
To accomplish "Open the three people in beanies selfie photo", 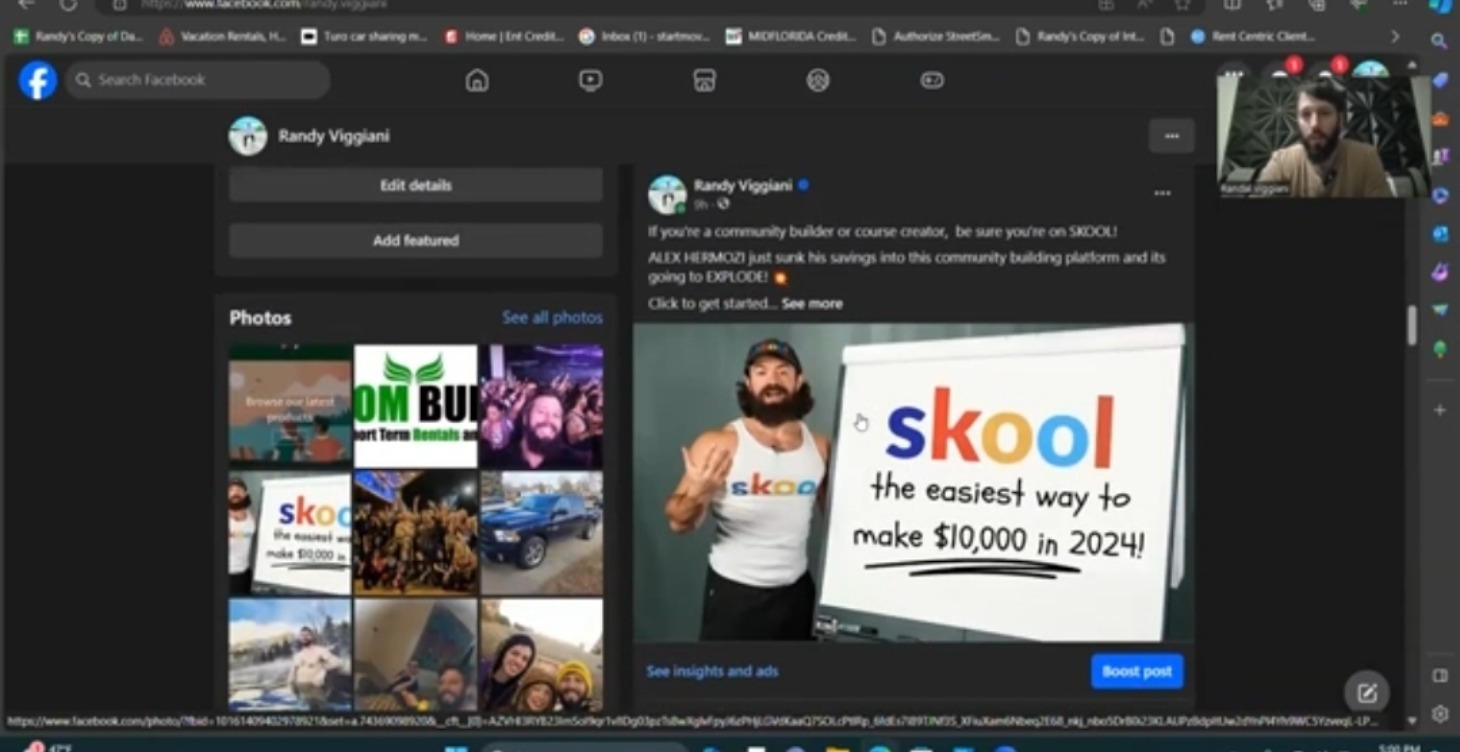I will [x=541, y=654].
